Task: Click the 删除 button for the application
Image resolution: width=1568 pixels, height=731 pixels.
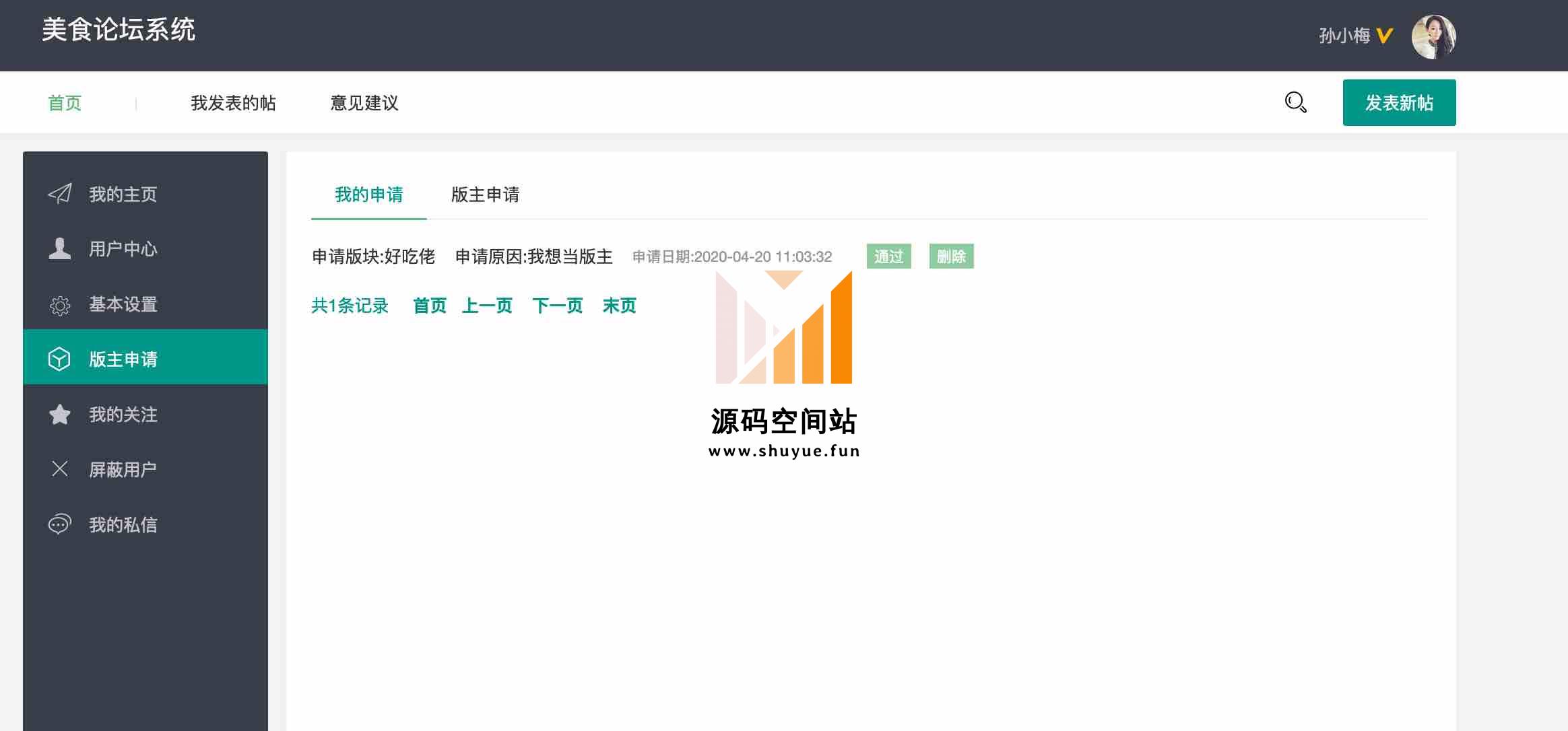Action: 951,256
